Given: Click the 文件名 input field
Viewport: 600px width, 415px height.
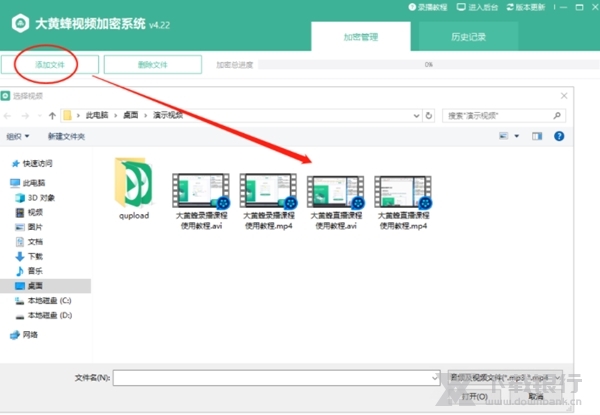Looking at the screenshot, I should coord(276,378).
